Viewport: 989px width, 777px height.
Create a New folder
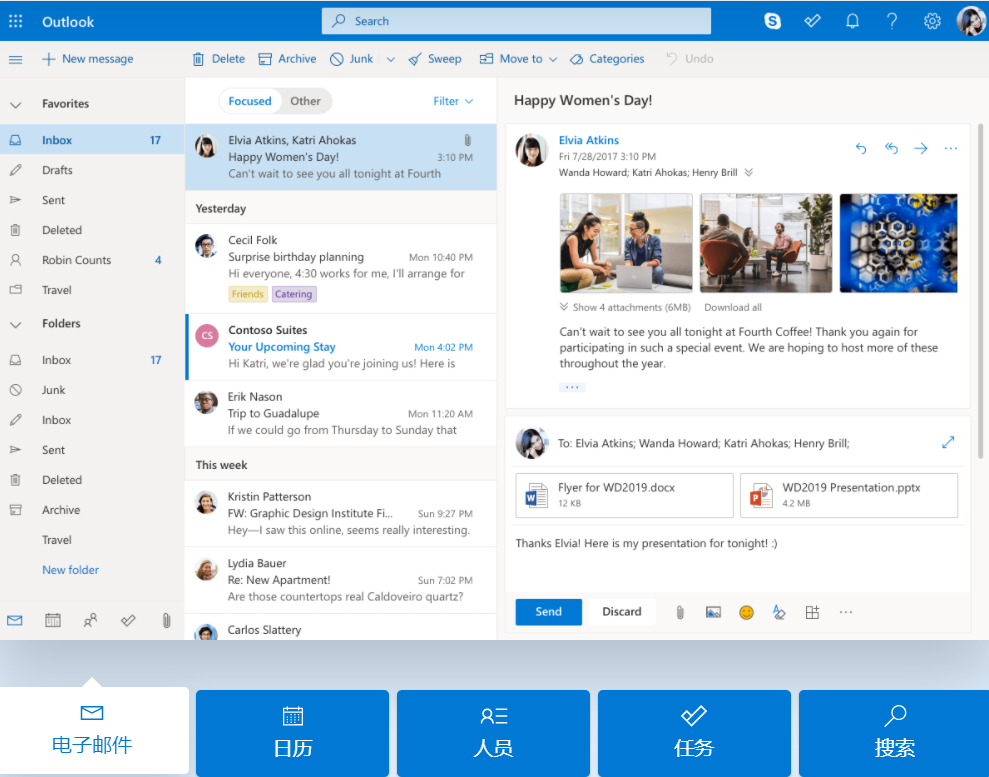pos(71,570)
